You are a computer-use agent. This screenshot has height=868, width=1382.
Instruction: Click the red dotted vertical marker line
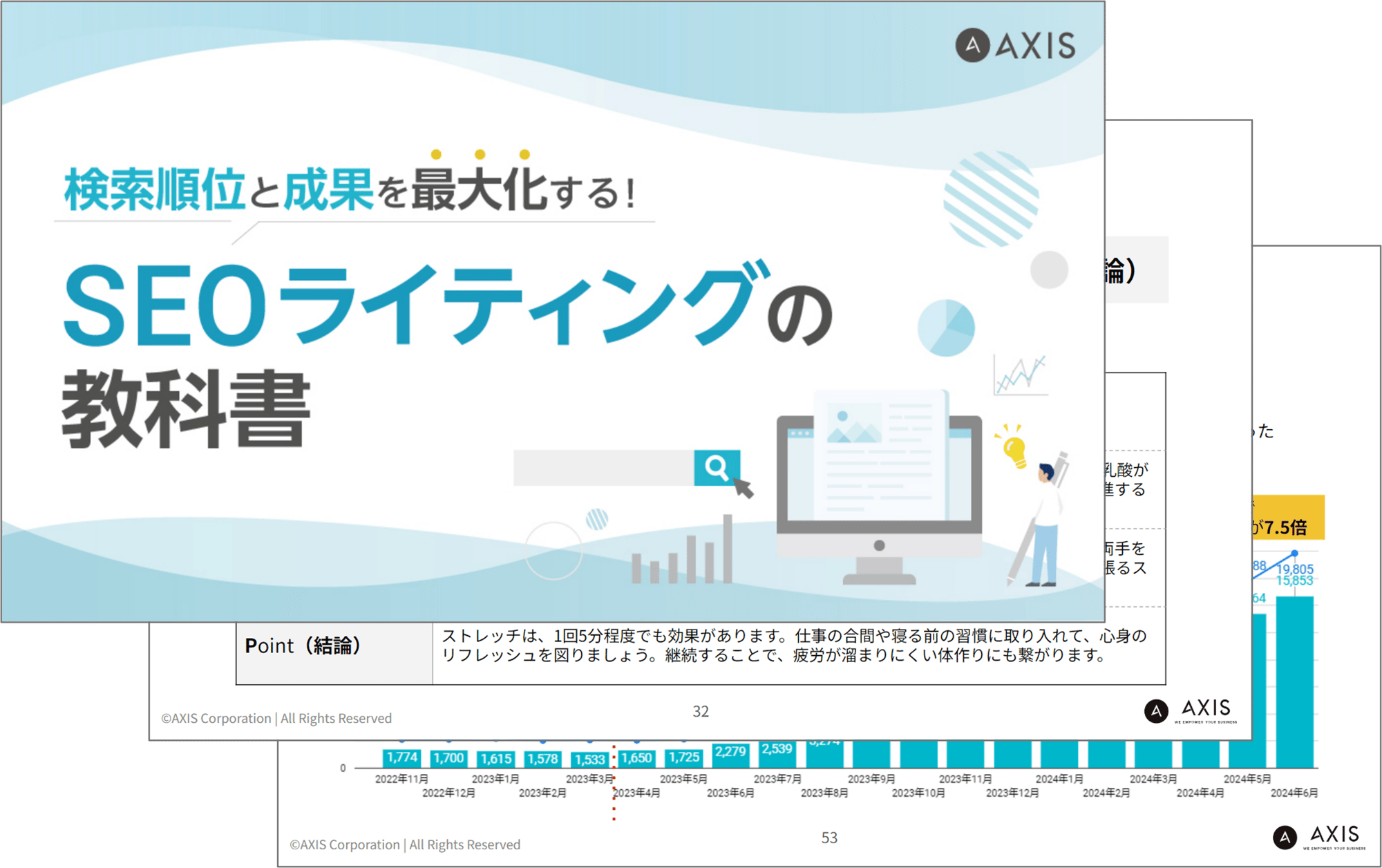click(614, 783)
